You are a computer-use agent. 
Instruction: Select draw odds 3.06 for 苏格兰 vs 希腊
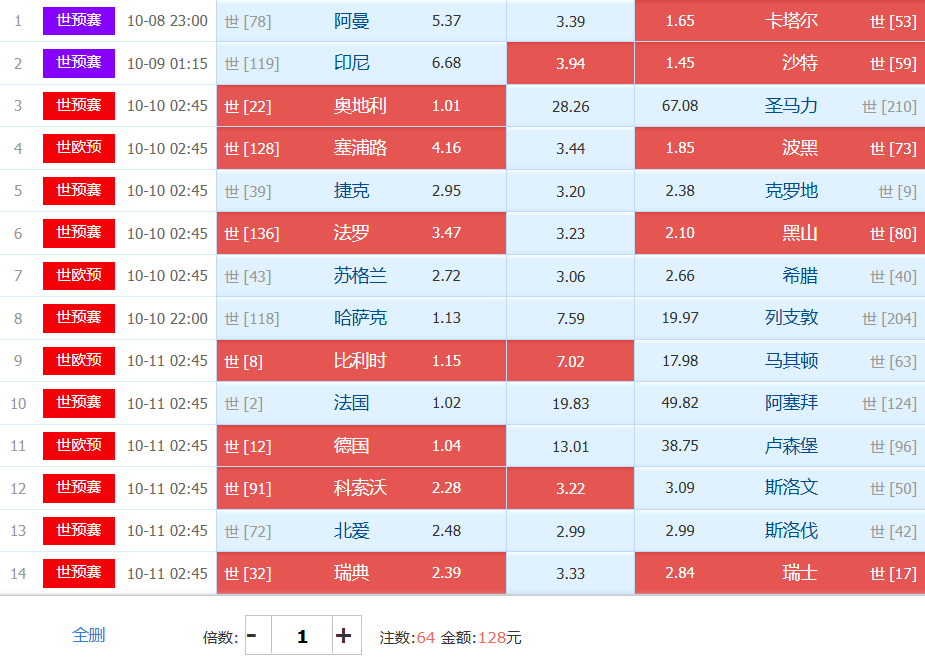tap(570, 276)
